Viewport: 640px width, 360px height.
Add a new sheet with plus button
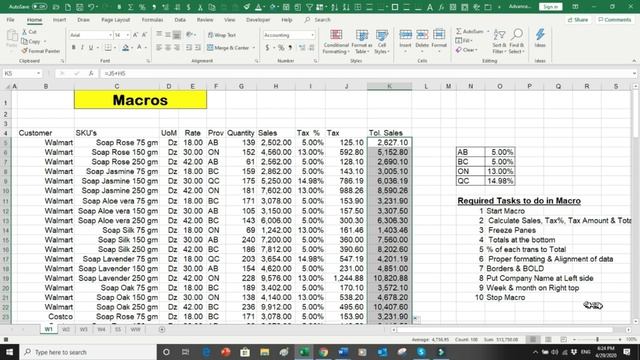[162, 329]
